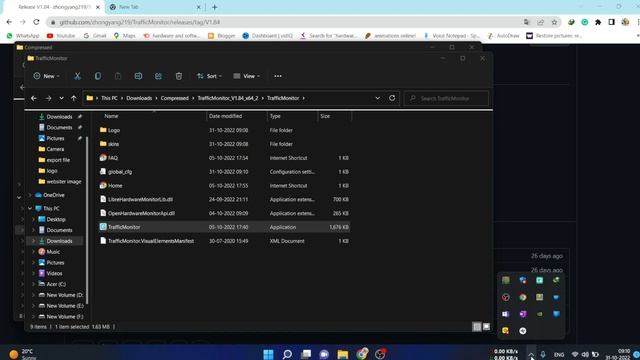
Task: Click the Paste icon in Explorer toolbar
Action: (x=118, y=76)
